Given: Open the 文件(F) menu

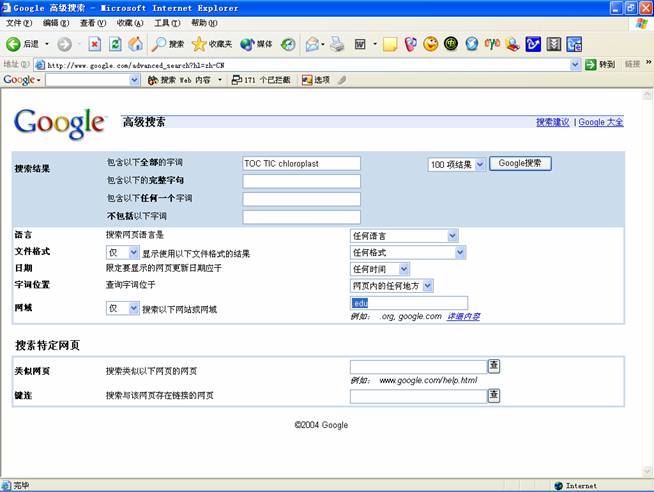Looking at the screenshot, I should pyautogui.click(x=19, y=23).
